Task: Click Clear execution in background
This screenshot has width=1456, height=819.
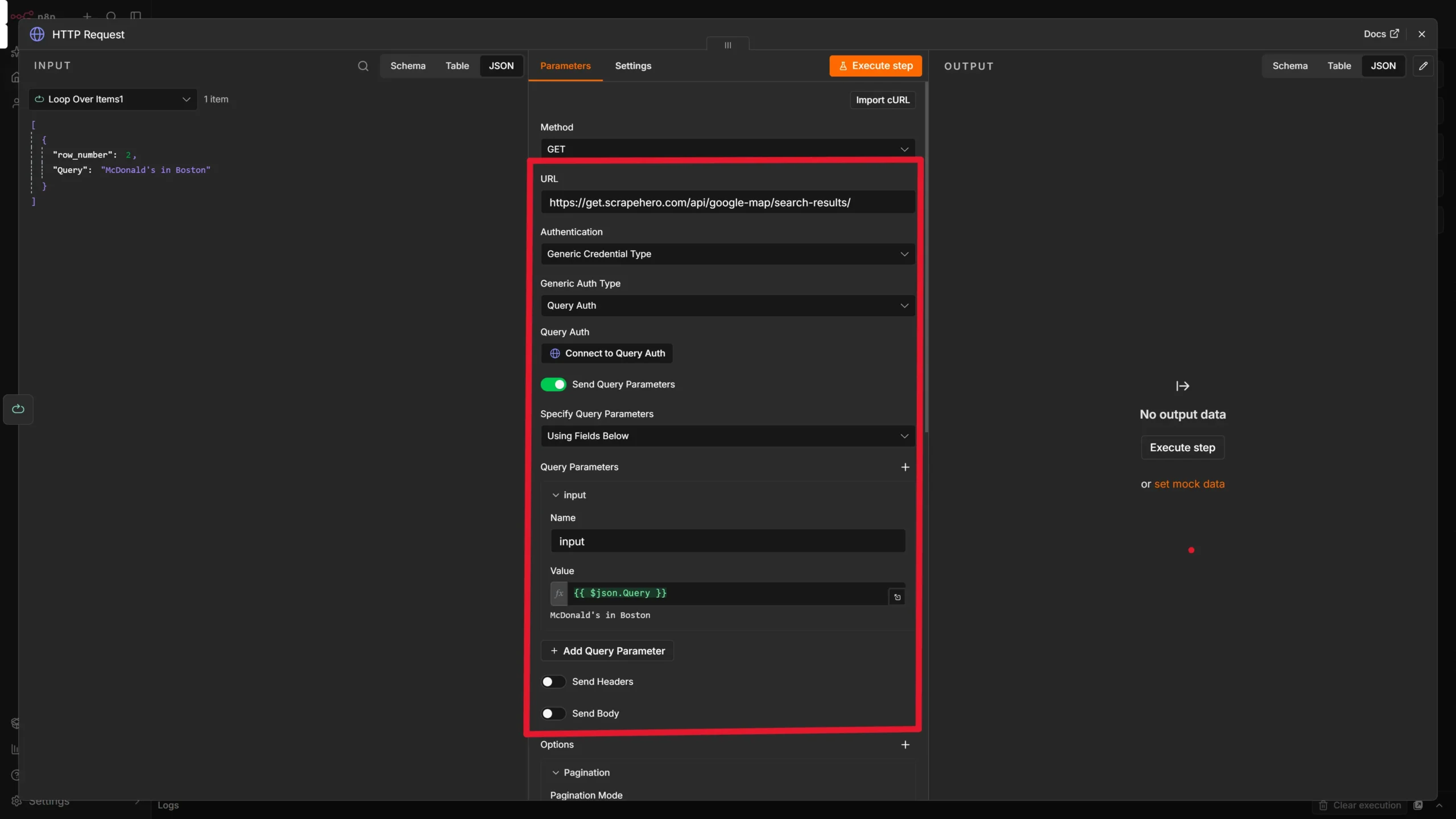Action: 1360,805
